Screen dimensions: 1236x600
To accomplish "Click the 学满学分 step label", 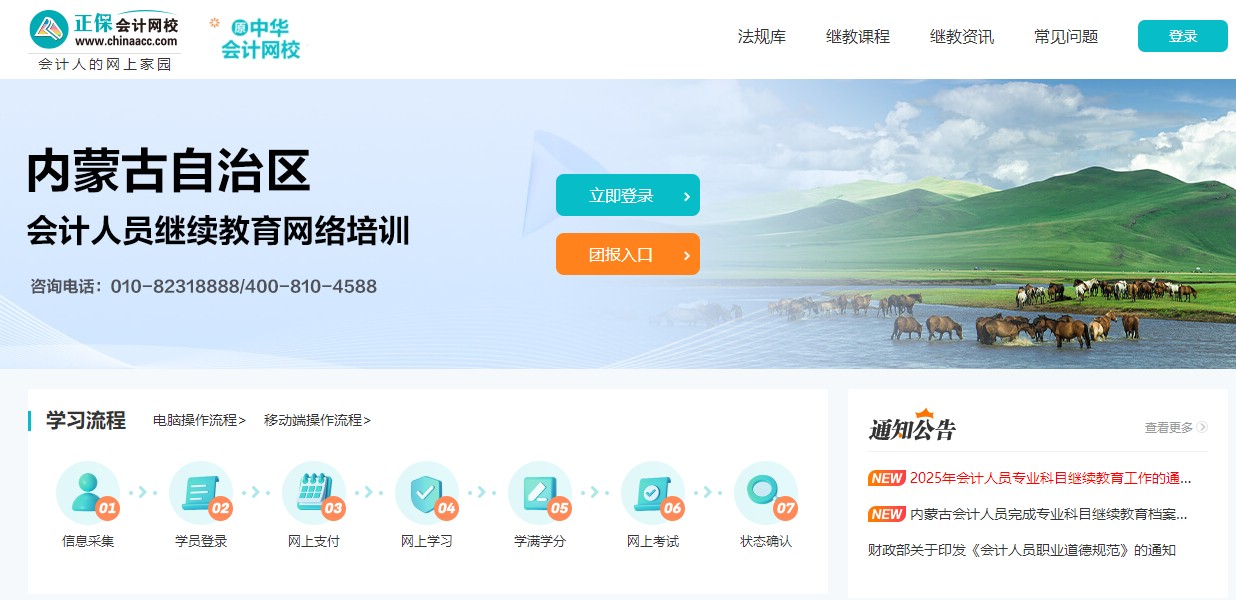I will coord(540,541).
